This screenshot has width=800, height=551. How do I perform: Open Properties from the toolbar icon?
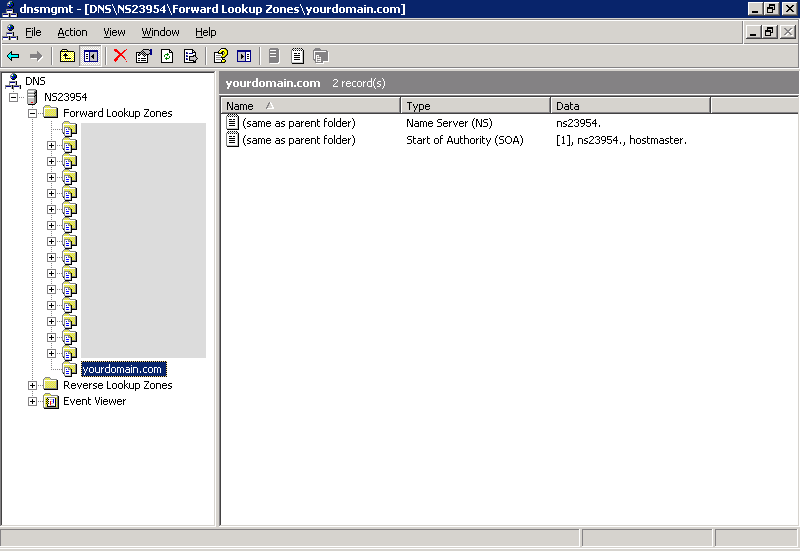tap(144, 56)
